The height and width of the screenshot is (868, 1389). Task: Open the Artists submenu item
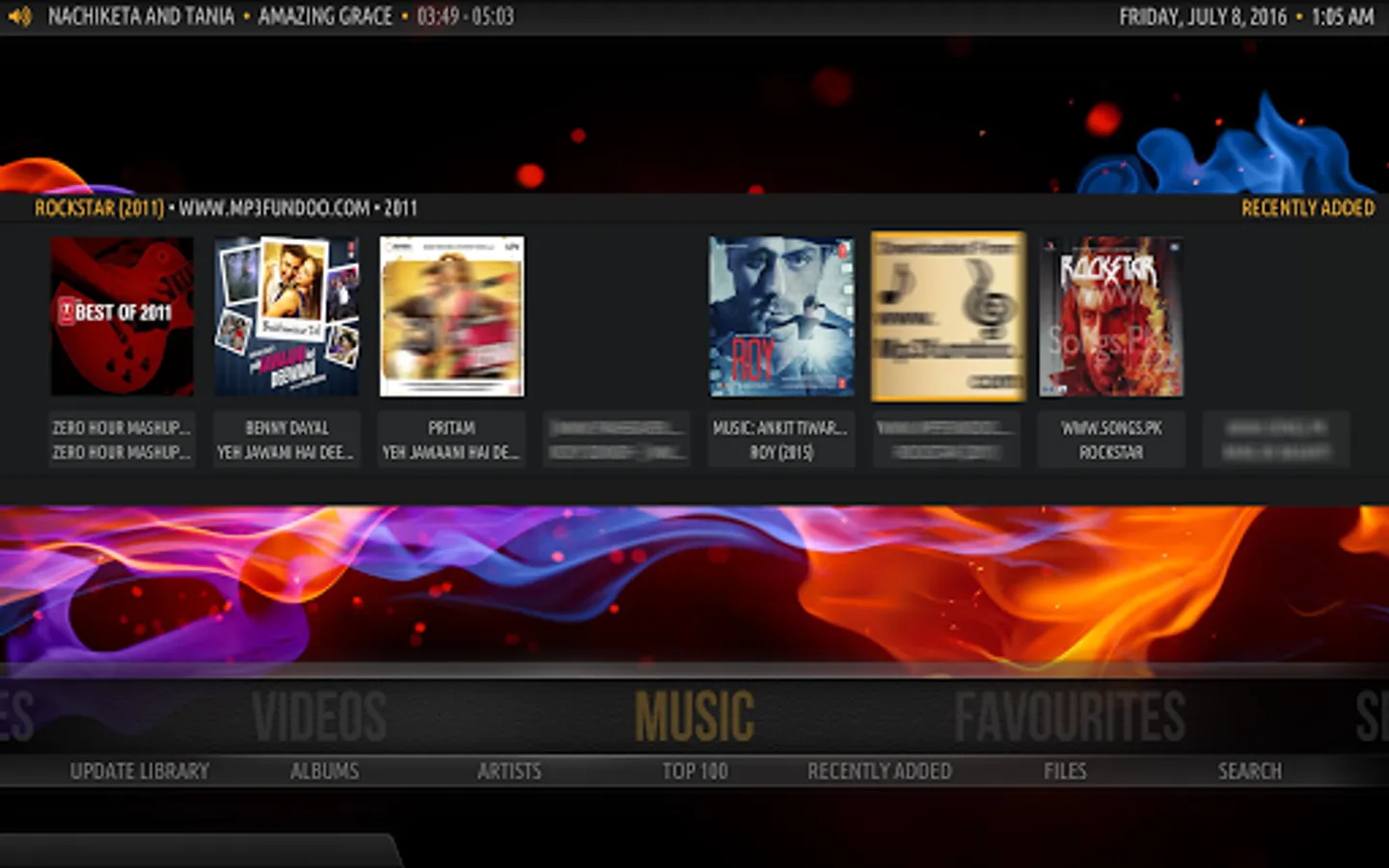(x=509, y=772)
